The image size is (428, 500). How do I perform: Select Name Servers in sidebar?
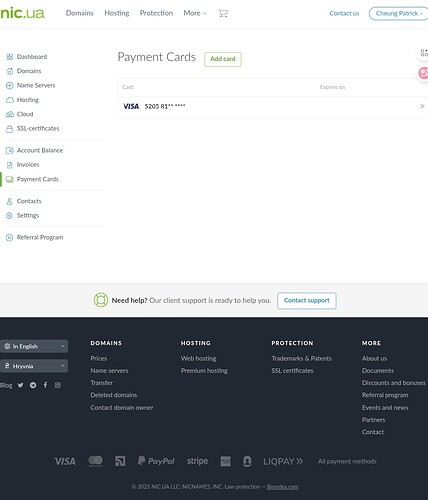pos(36,86)
